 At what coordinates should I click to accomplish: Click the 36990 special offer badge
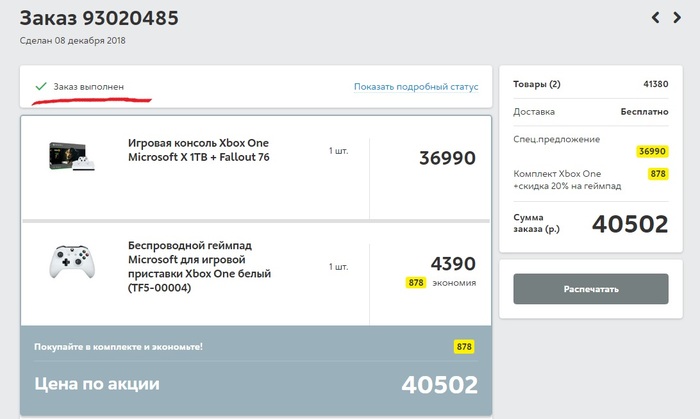[x=652, y=151]
